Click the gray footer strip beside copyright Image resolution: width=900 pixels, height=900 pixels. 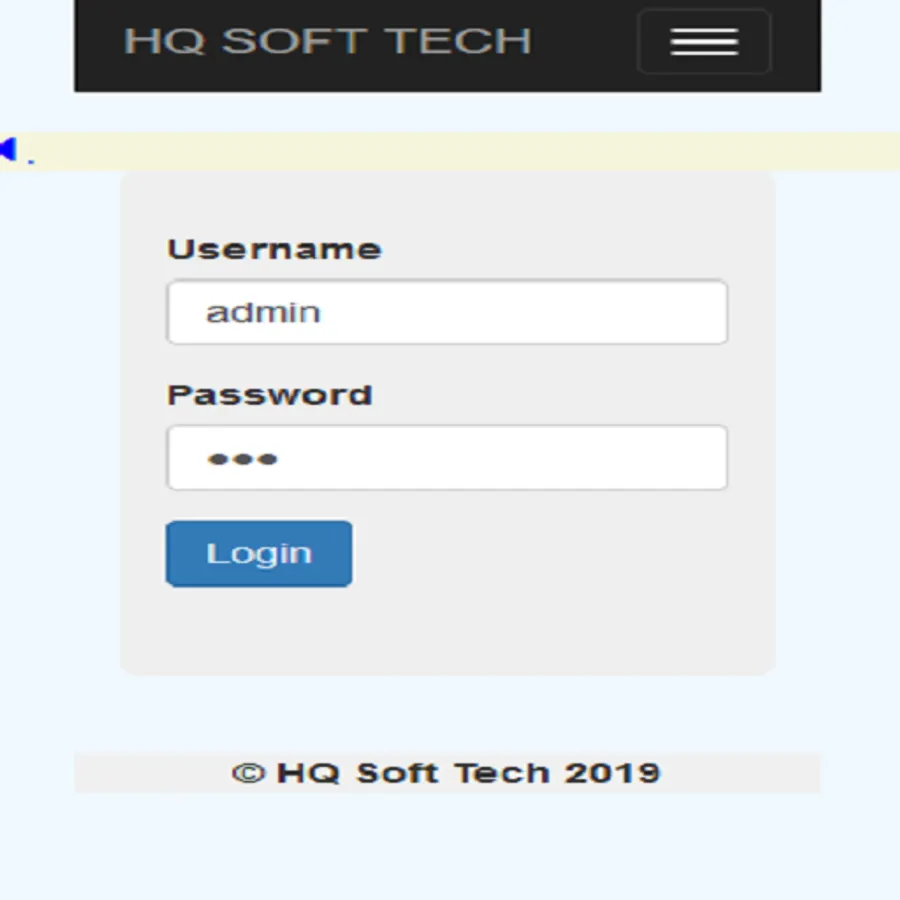pos(740,773)
